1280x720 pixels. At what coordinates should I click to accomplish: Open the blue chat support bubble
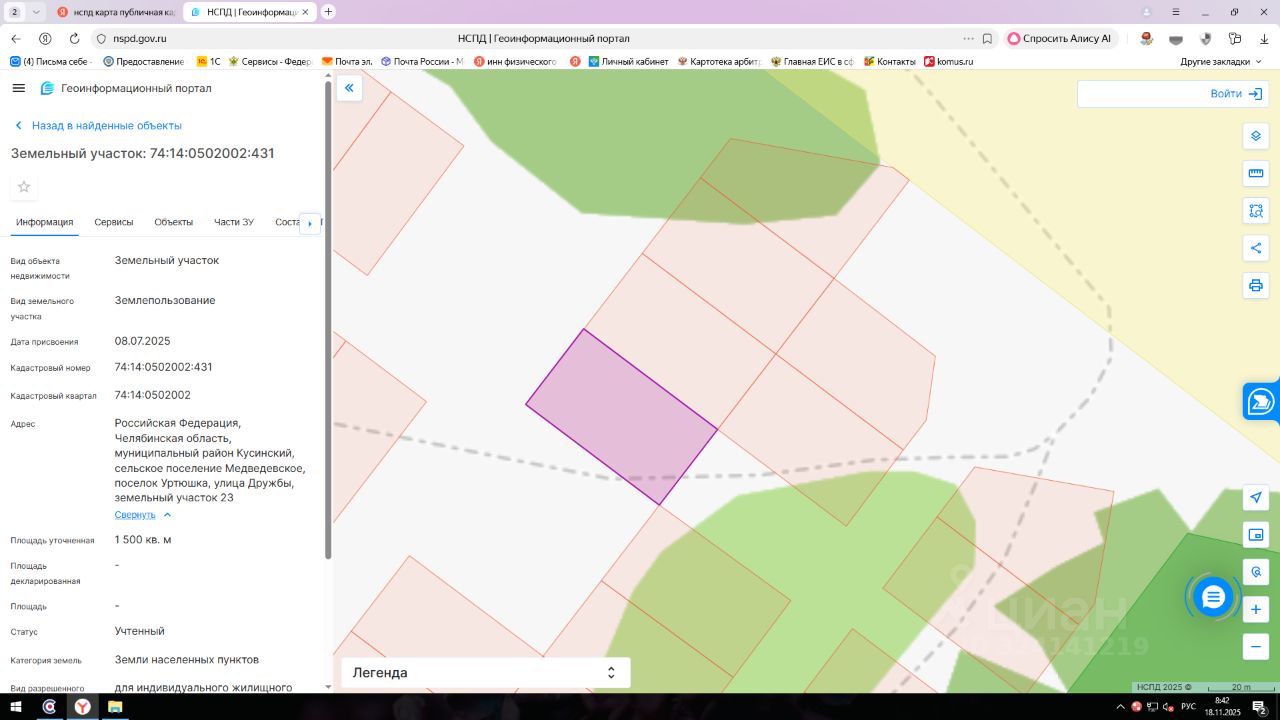(1213, 597)
